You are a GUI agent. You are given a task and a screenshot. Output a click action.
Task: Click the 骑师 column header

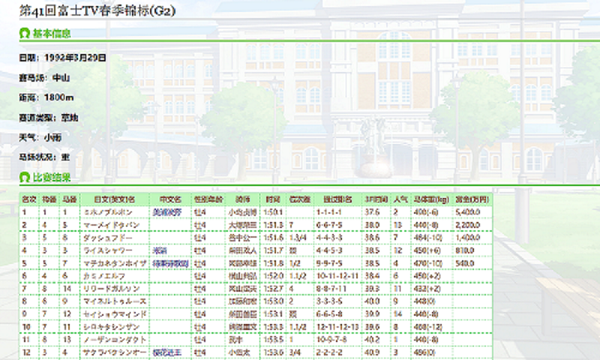[x=243, y=199]
